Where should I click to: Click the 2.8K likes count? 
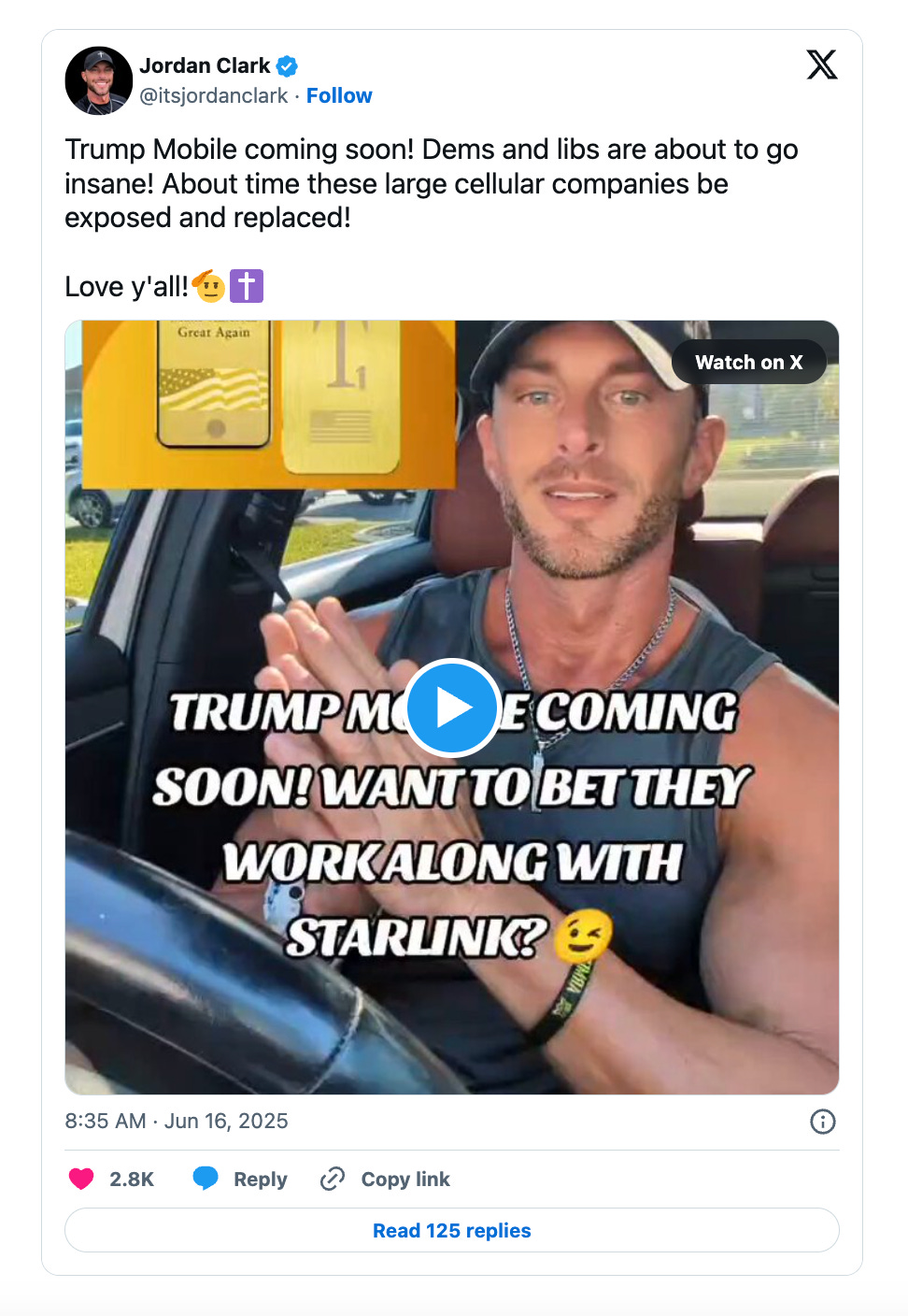[132, 1180]
